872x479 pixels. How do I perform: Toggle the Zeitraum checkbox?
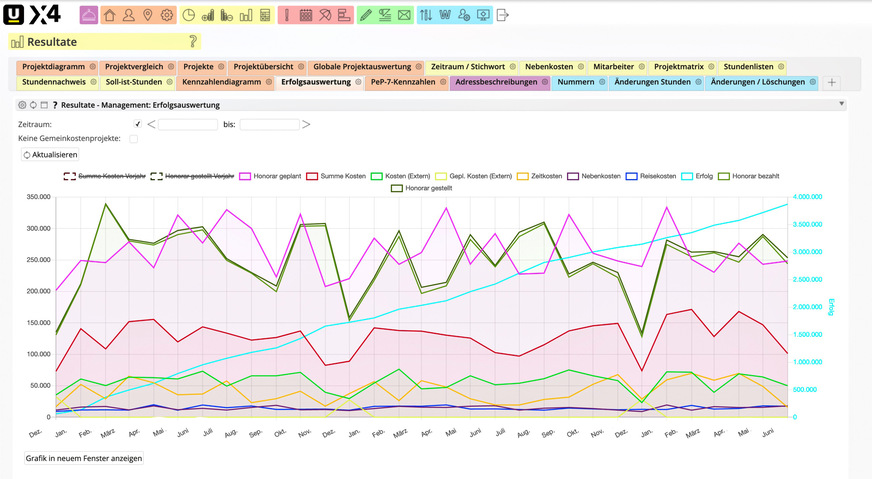[138, 124]
